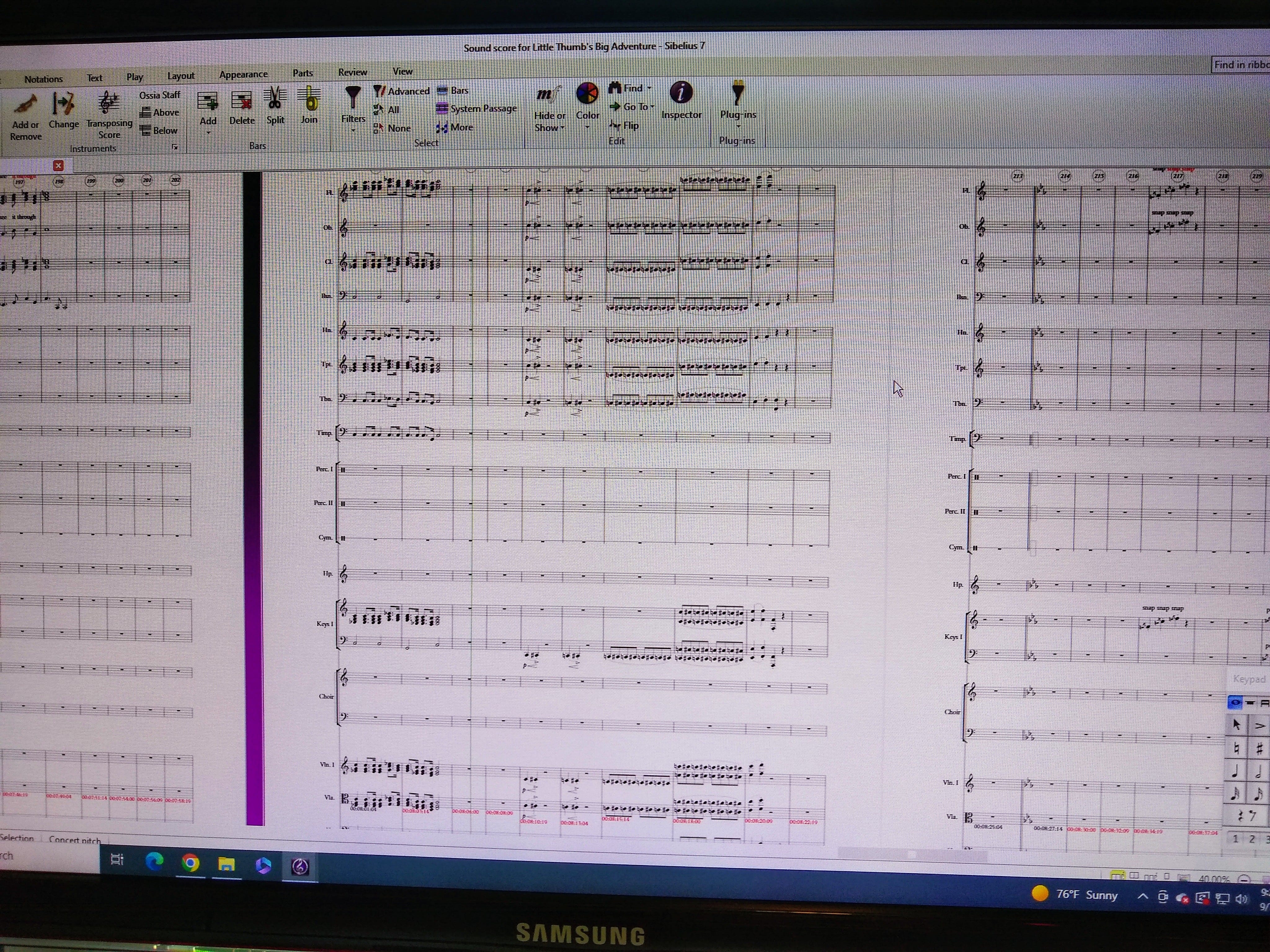Click the Add bars icon
This screenshot has width=1270, height=952.
(x=207, y=102)
